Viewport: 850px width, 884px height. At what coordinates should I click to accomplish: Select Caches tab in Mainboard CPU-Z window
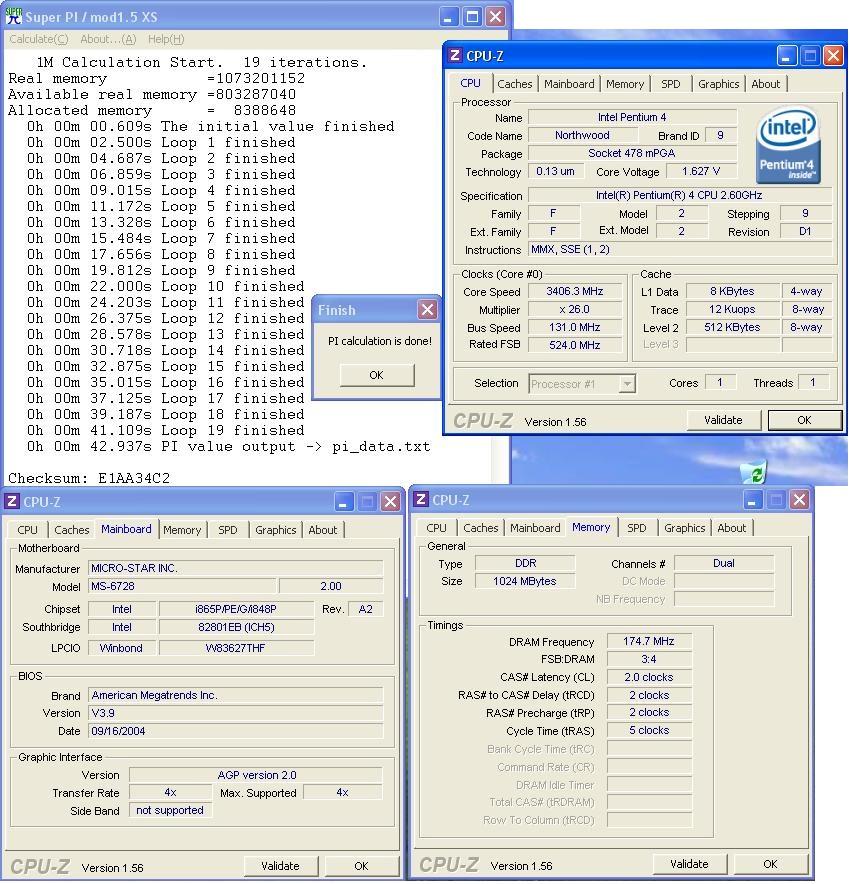click(72, 530)
